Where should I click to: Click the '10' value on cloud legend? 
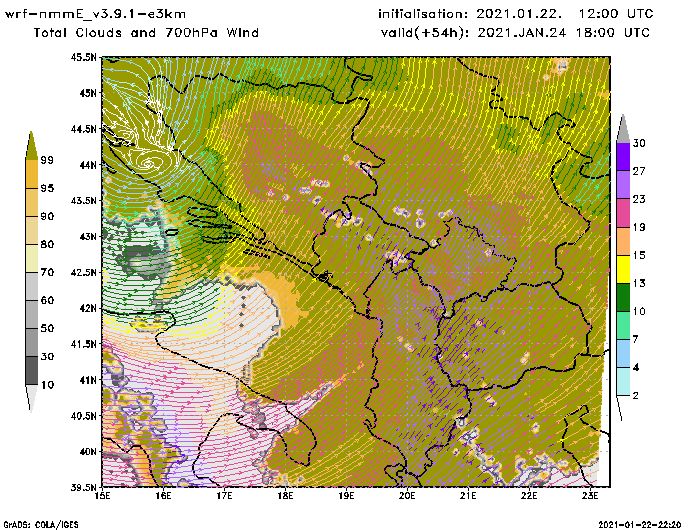pos(47,385)
